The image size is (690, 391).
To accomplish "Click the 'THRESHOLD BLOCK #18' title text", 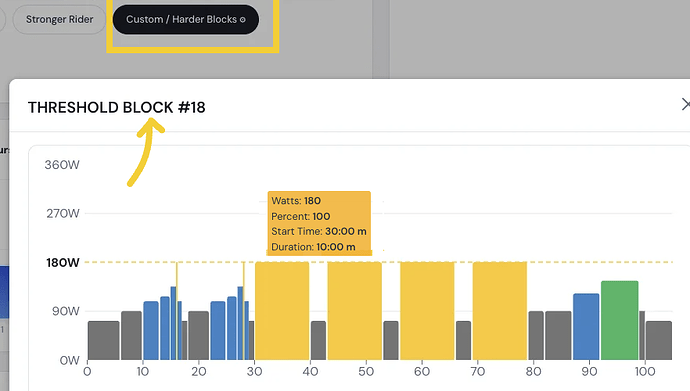I will tap(117, 107).
